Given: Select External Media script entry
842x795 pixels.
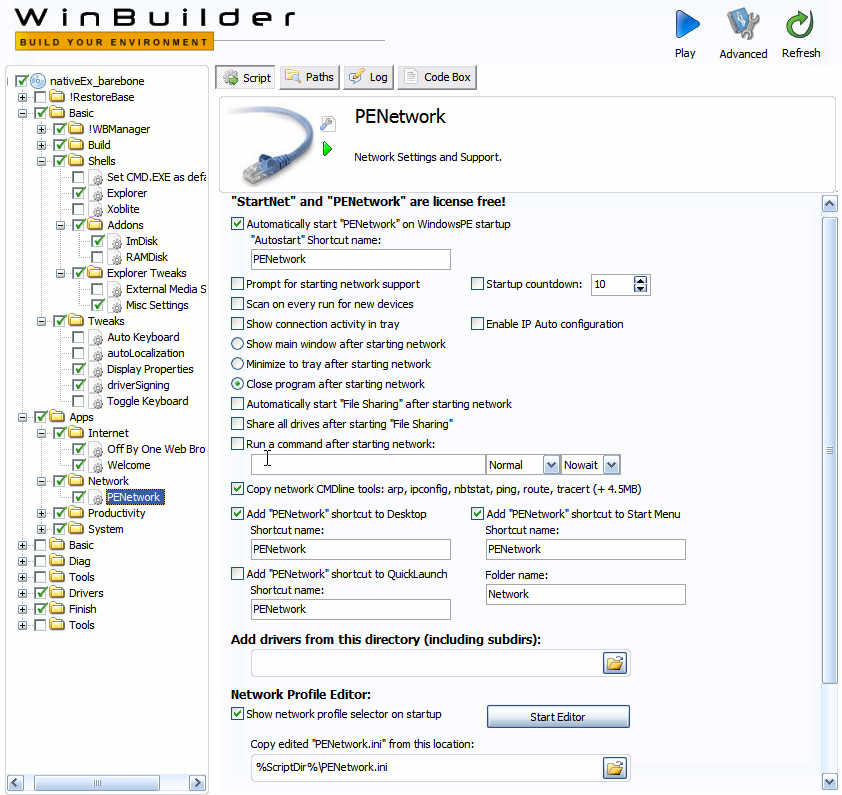Looking at the screenshot, I should tap(165, 289).
